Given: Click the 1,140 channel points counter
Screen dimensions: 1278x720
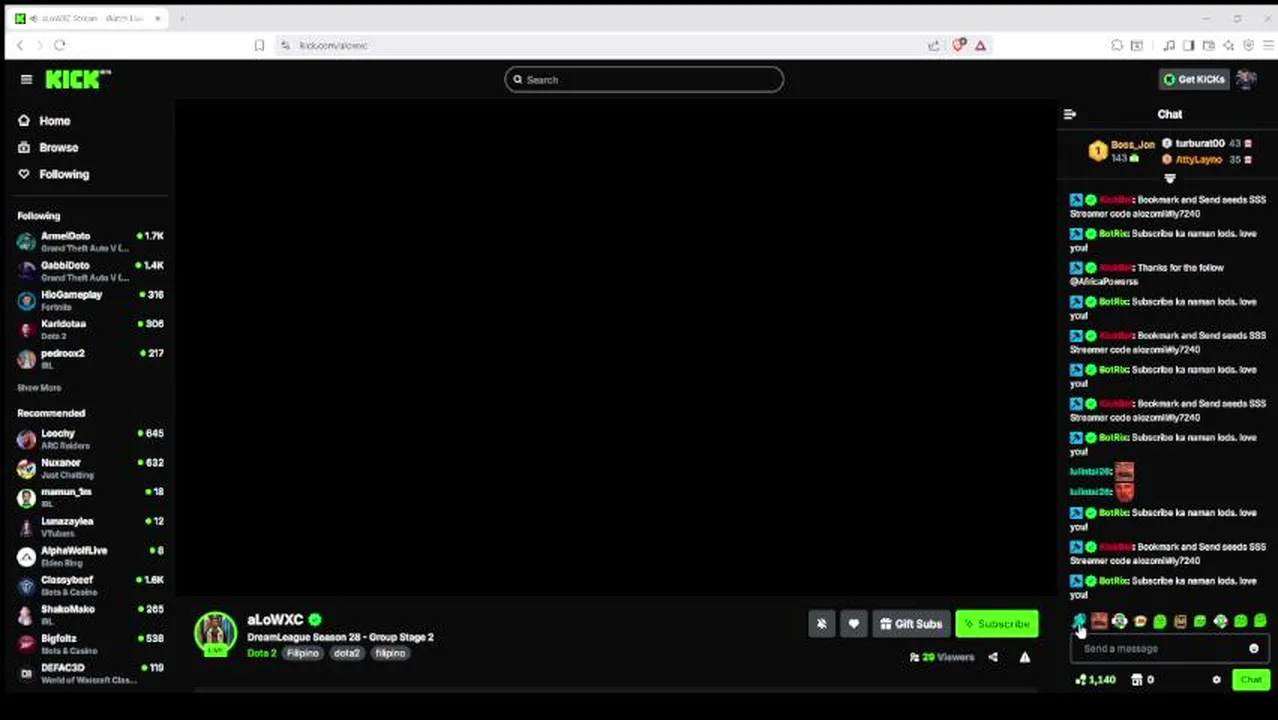Looking at the screenshot, I should click(1096, 680).
